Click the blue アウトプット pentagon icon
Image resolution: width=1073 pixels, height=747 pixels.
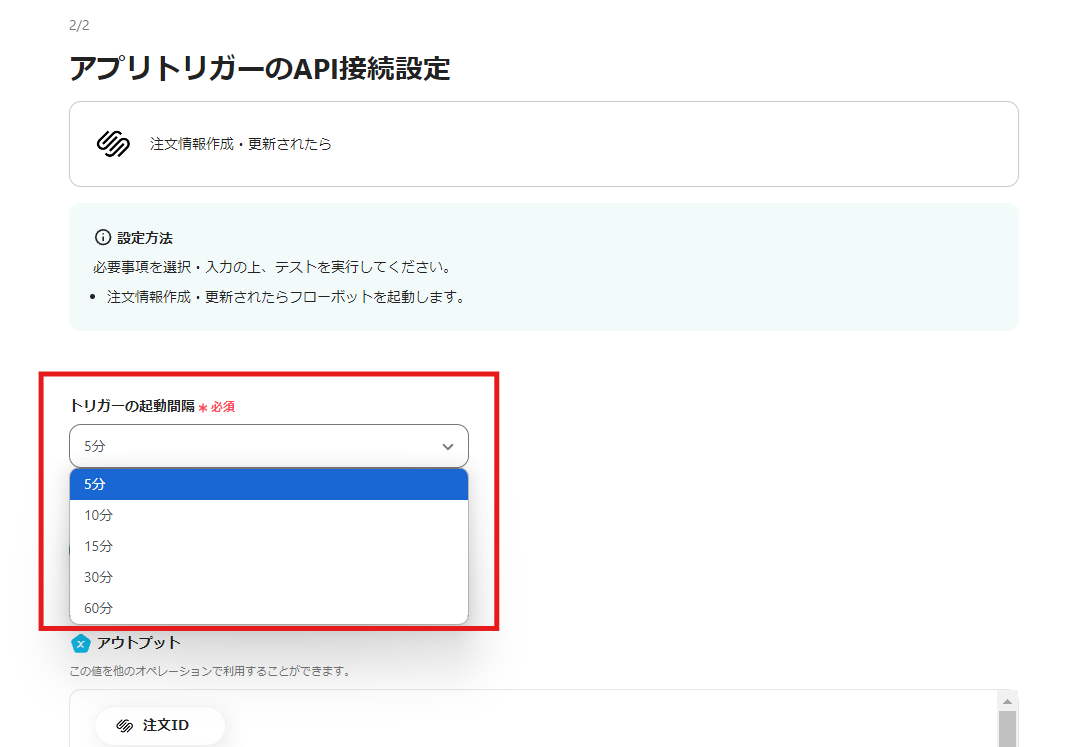(x=81, y=644)
